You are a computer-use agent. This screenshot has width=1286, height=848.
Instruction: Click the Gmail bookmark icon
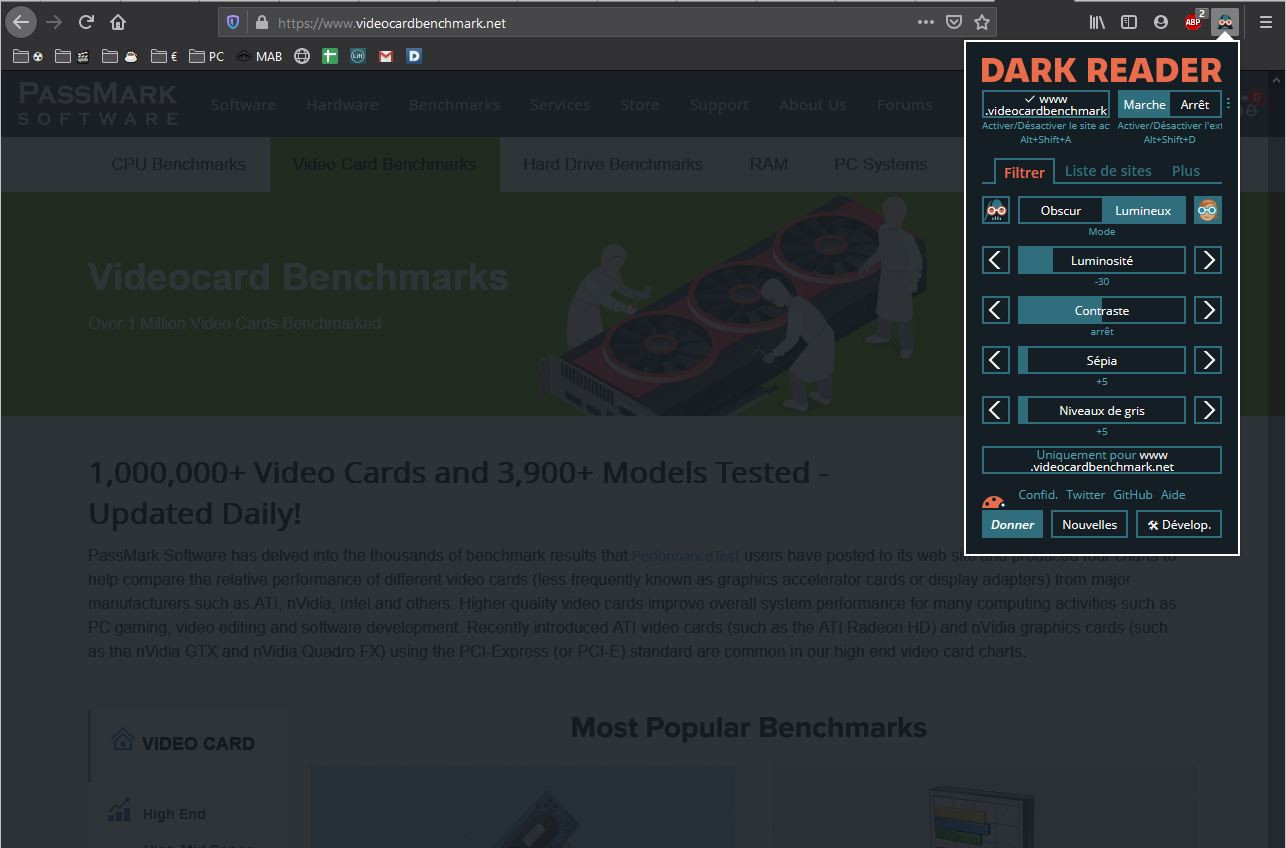(385, 56)
